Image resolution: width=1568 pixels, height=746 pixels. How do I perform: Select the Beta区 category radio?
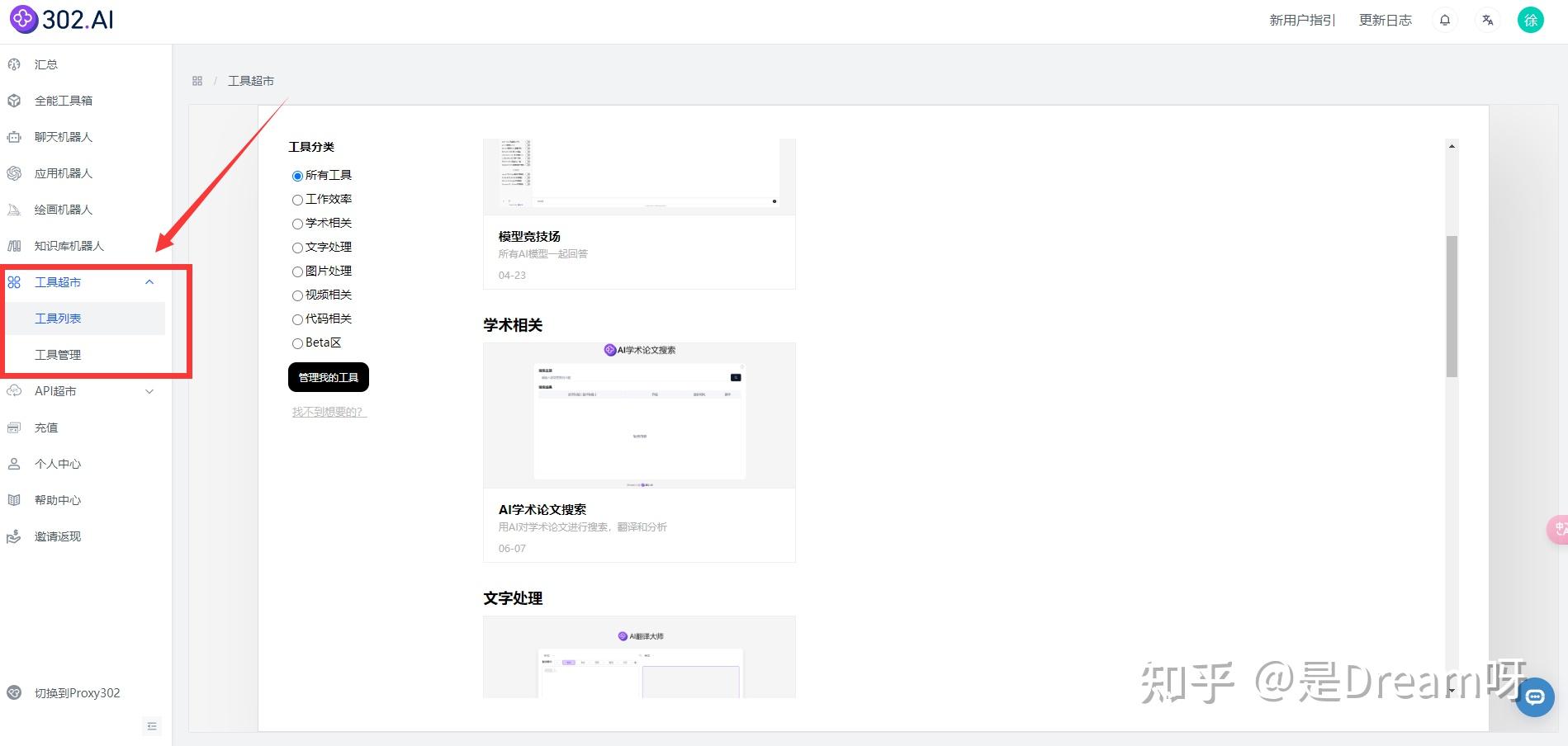(x=297, y=343)
